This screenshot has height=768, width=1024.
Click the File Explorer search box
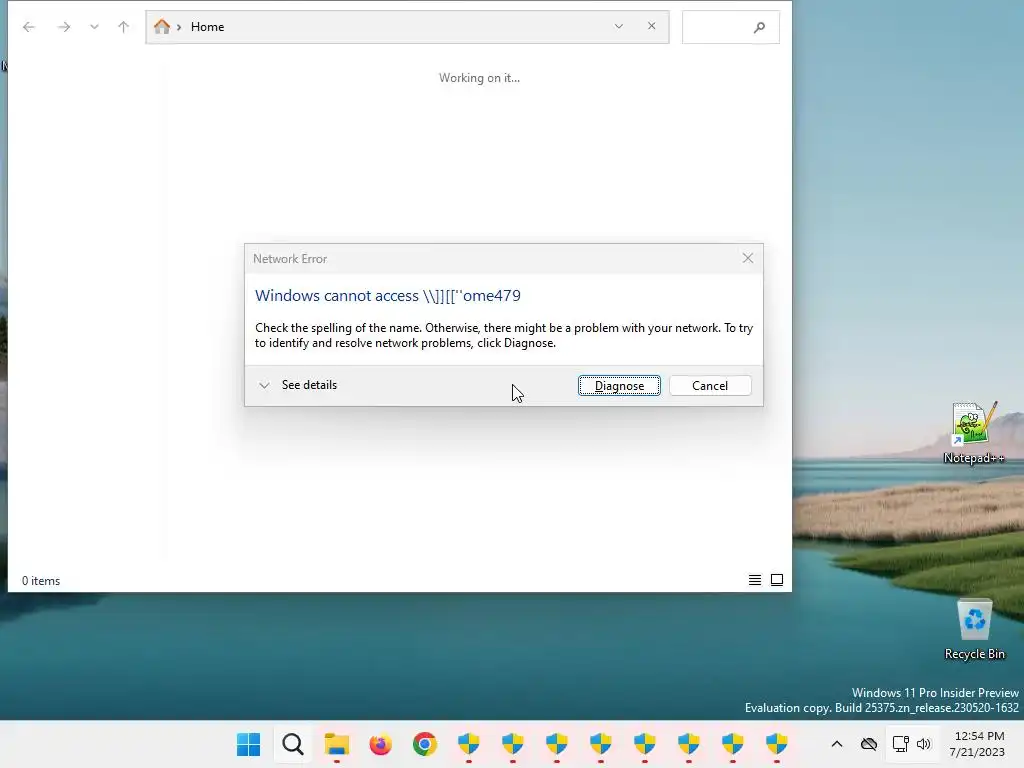coord(730,27)
